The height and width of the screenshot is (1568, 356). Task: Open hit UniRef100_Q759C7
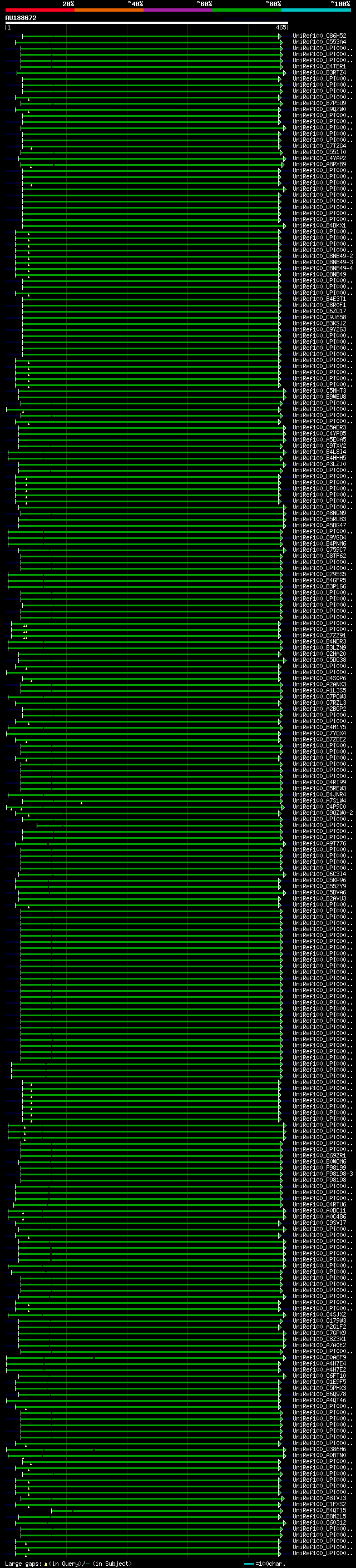(319, 550)
